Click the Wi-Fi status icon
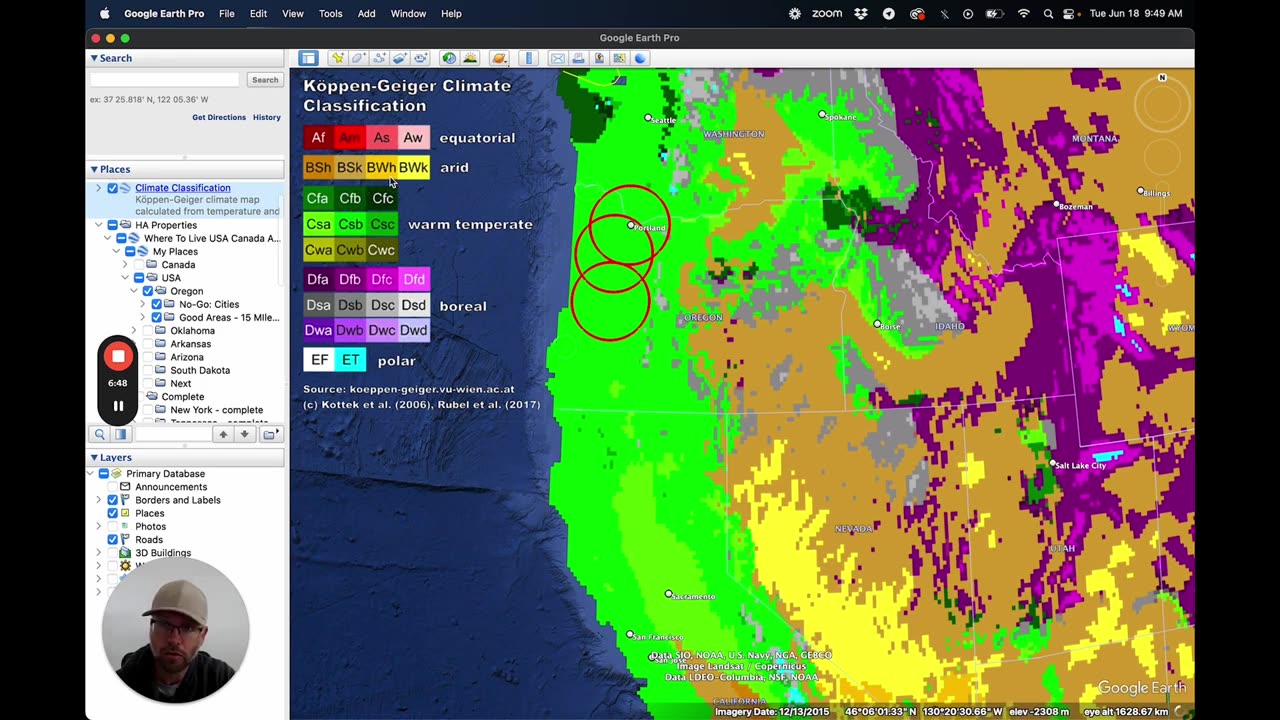The image size is (1280, 720). coord(1023,13)
